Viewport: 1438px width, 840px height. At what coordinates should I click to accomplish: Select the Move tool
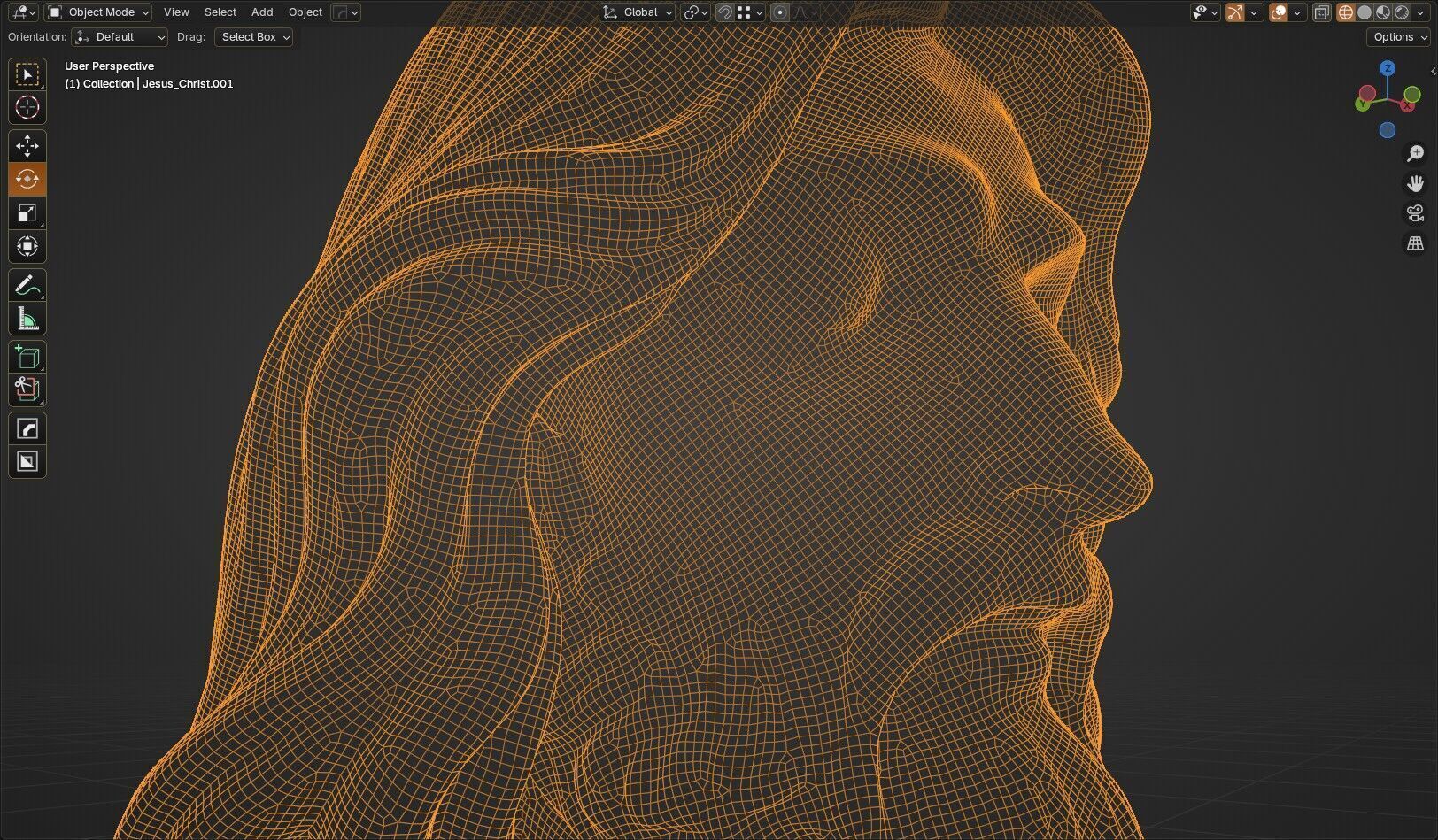(x=27, y=146)
